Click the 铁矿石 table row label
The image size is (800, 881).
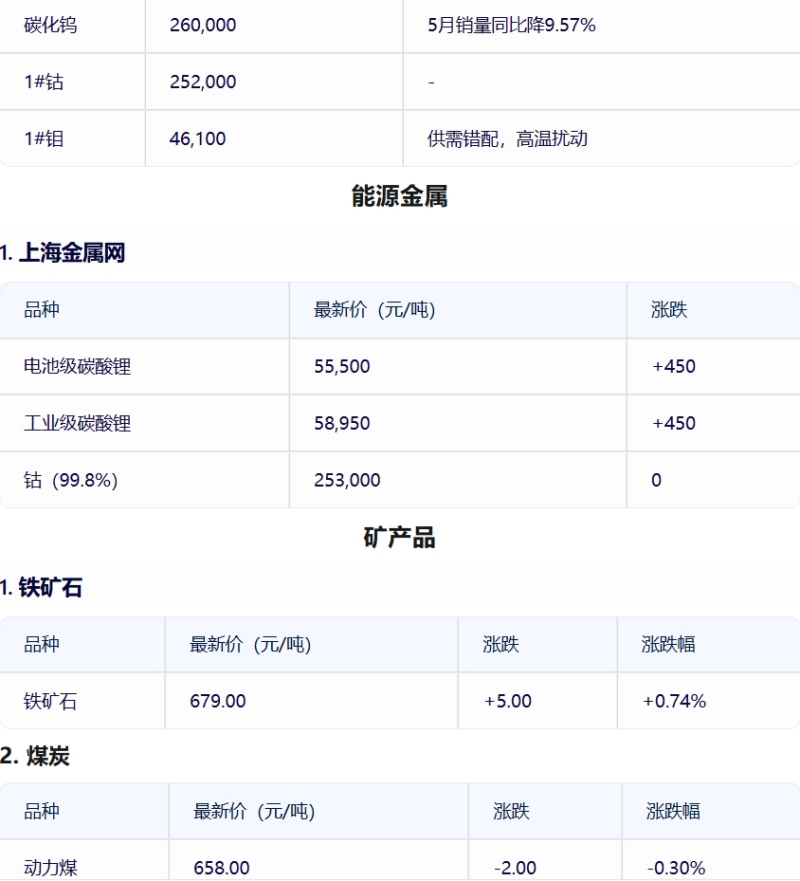tap(51, 701)
